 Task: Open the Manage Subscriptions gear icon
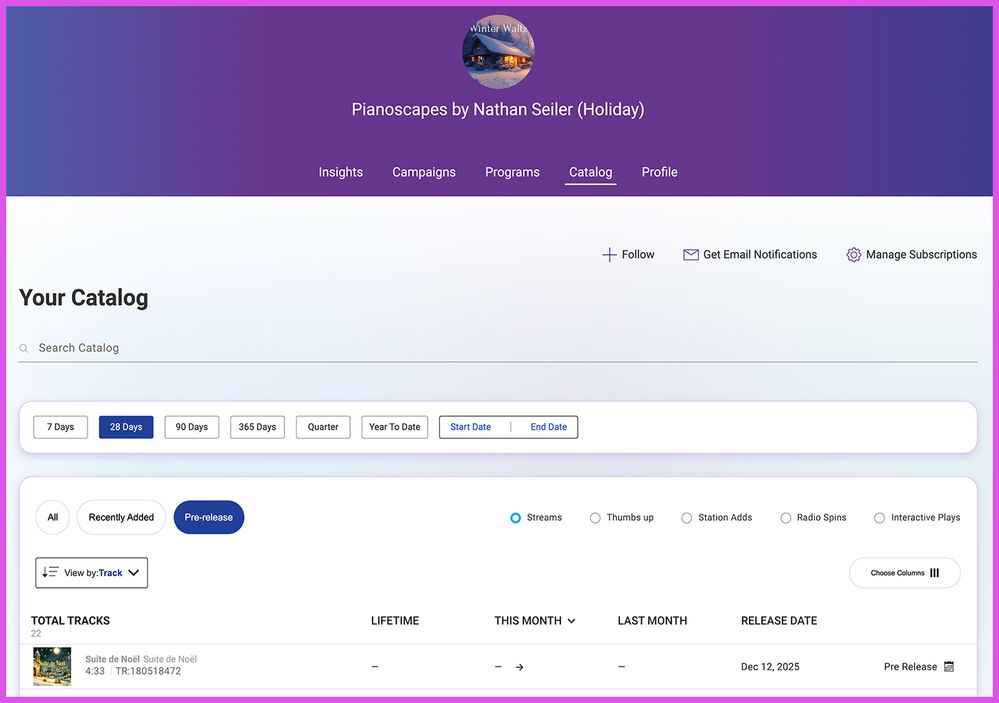coord(853,255)
